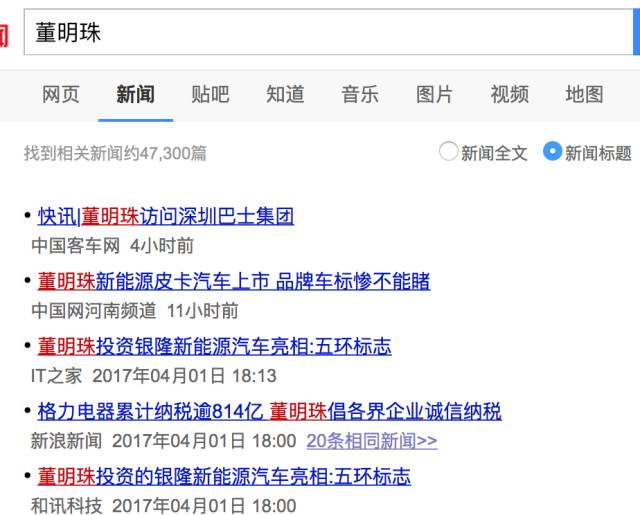Click source text 中国客车网 4小时前

coord(113,246)
